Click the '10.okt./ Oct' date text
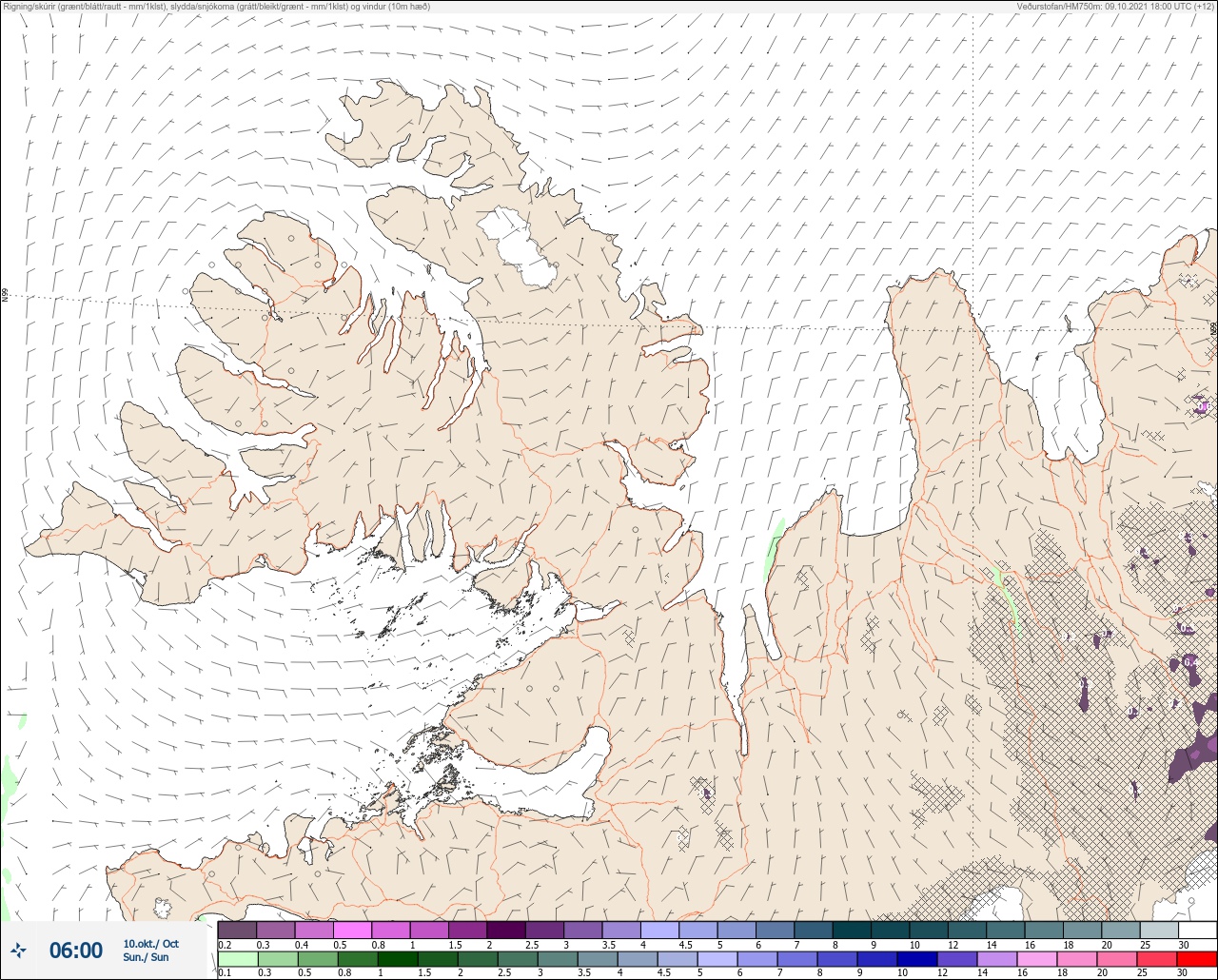 (150, 943)
